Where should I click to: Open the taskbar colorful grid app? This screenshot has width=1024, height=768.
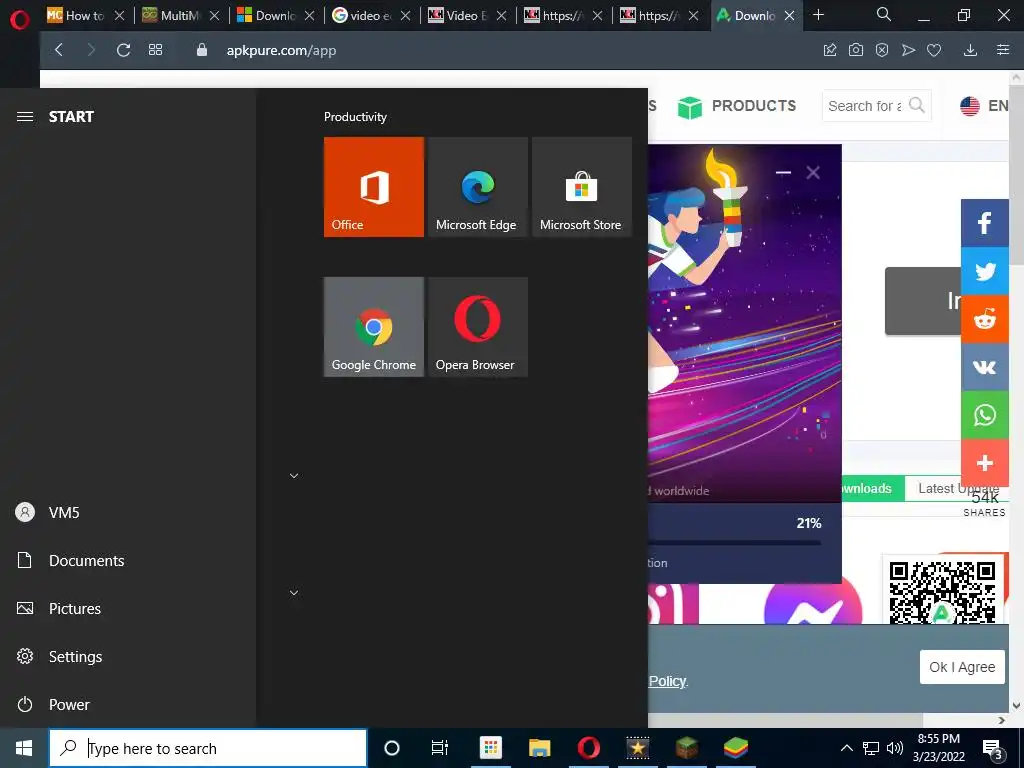point(490,748)
